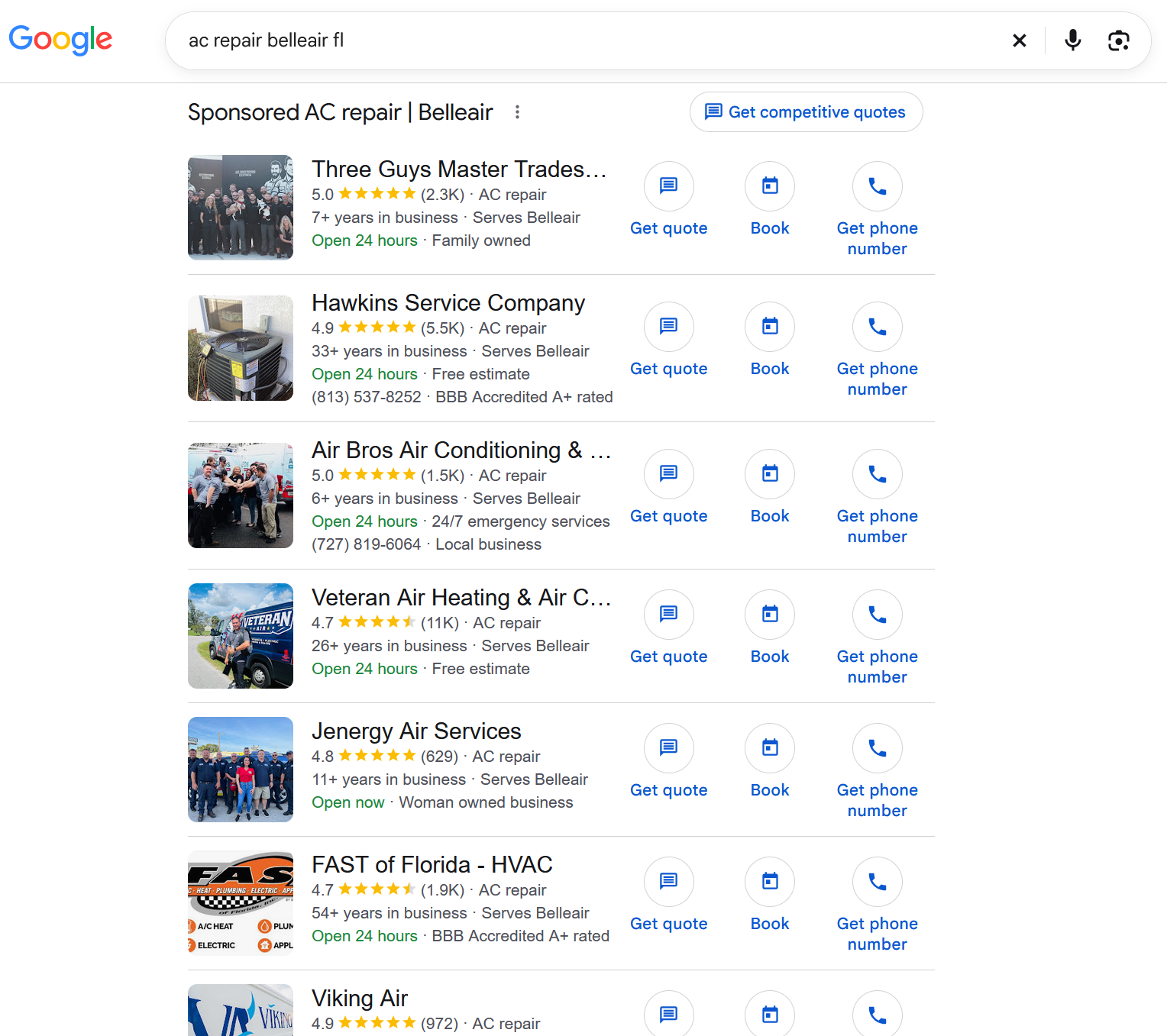Get quote icon for Jenergy Air Services
Viewport: 1167px width, 1036px height.
(x=669, y=747)
